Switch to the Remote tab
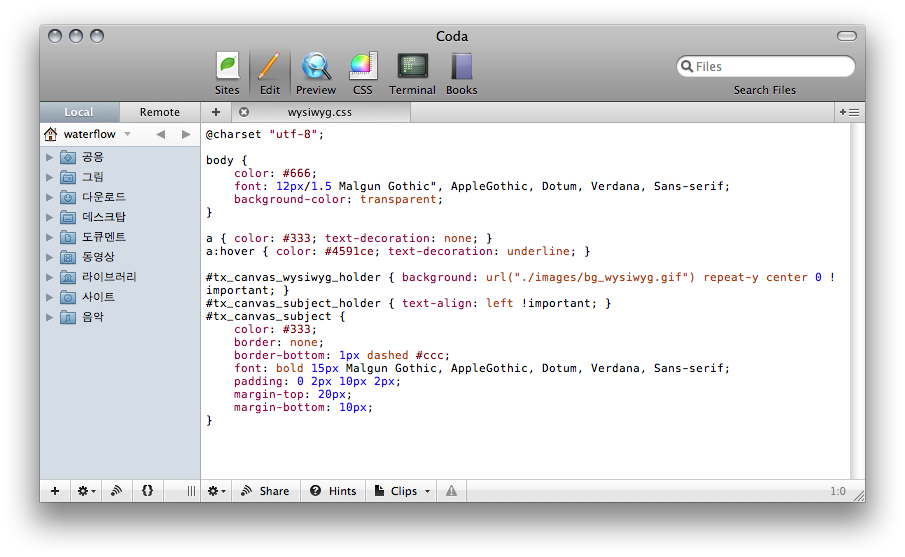Image resolution: width=905 pixels, height=557 pixels. click(160, 112)
